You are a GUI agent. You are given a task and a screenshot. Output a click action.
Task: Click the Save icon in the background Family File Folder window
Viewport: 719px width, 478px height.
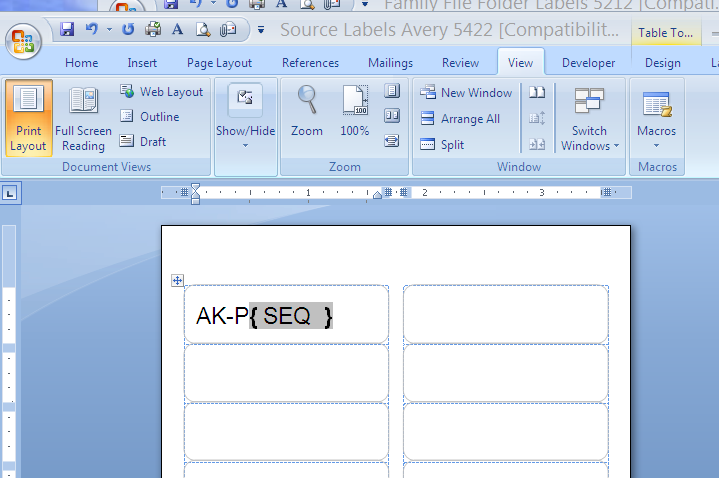coord(171,4)
